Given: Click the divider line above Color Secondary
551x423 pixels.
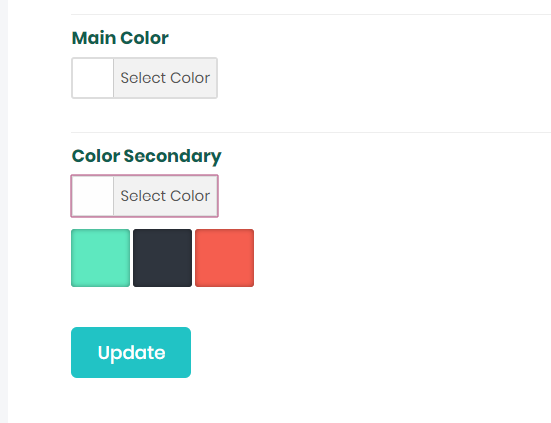Looking at the screenshot, I should point(311,132).
